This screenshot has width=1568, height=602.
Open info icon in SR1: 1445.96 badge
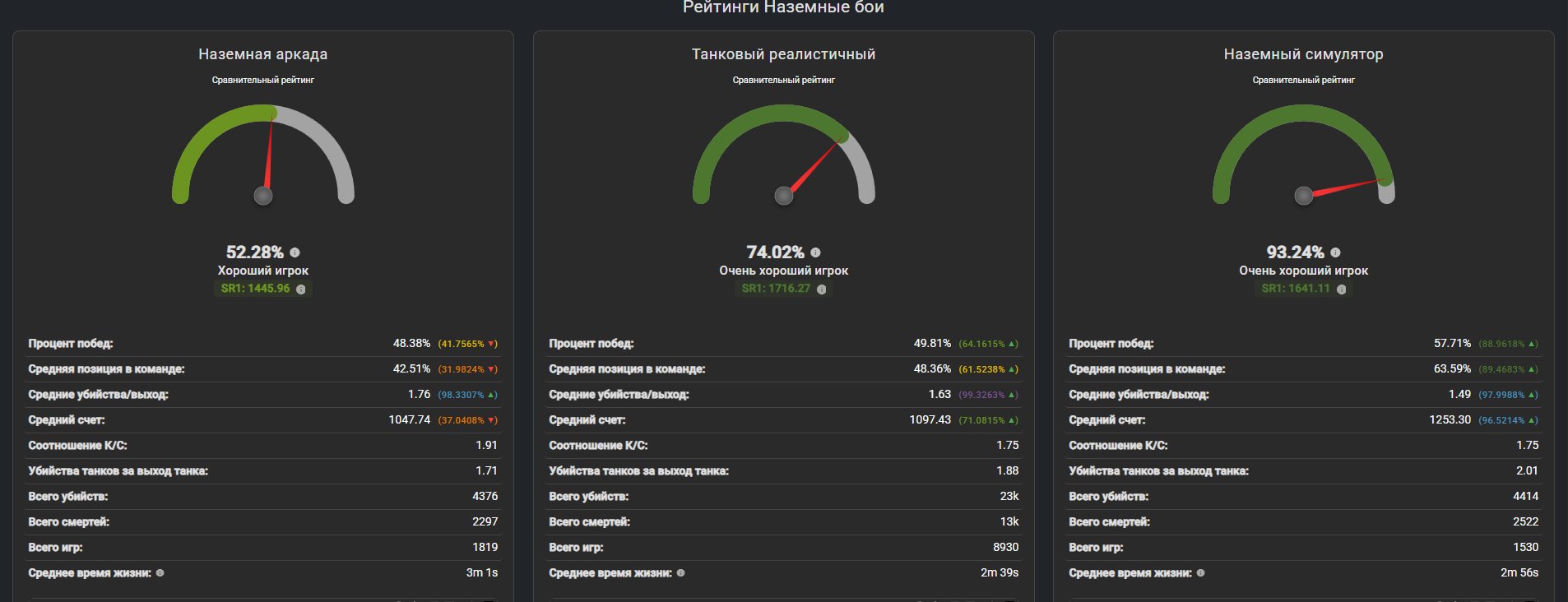pos(301,289)
